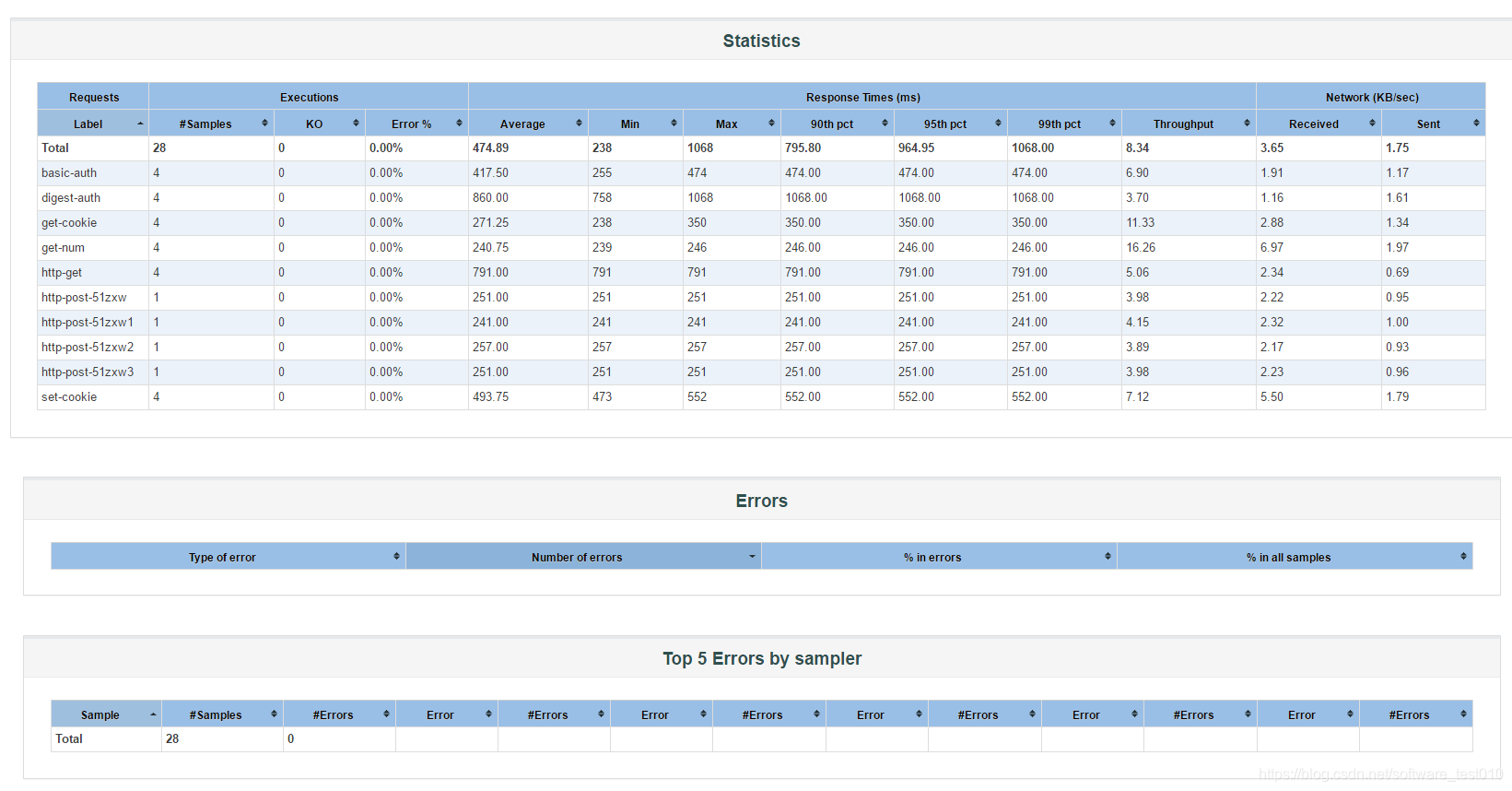
Task: Sort Statistics by Received column
Action: coord(1319,124)
